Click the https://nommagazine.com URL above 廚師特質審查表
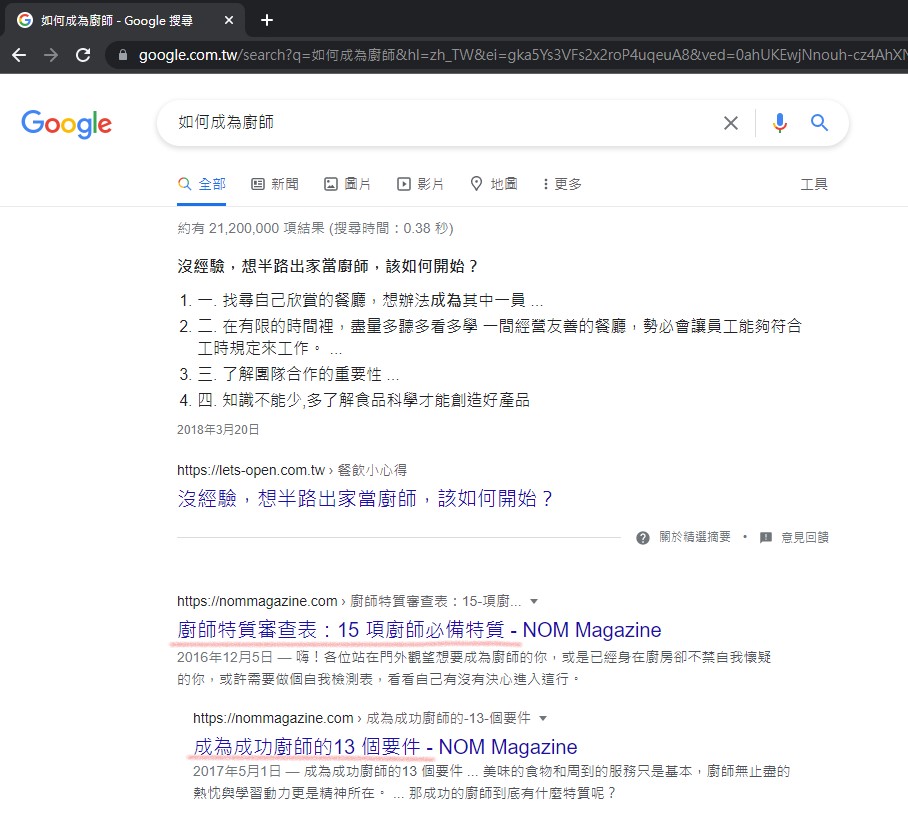 257,601
